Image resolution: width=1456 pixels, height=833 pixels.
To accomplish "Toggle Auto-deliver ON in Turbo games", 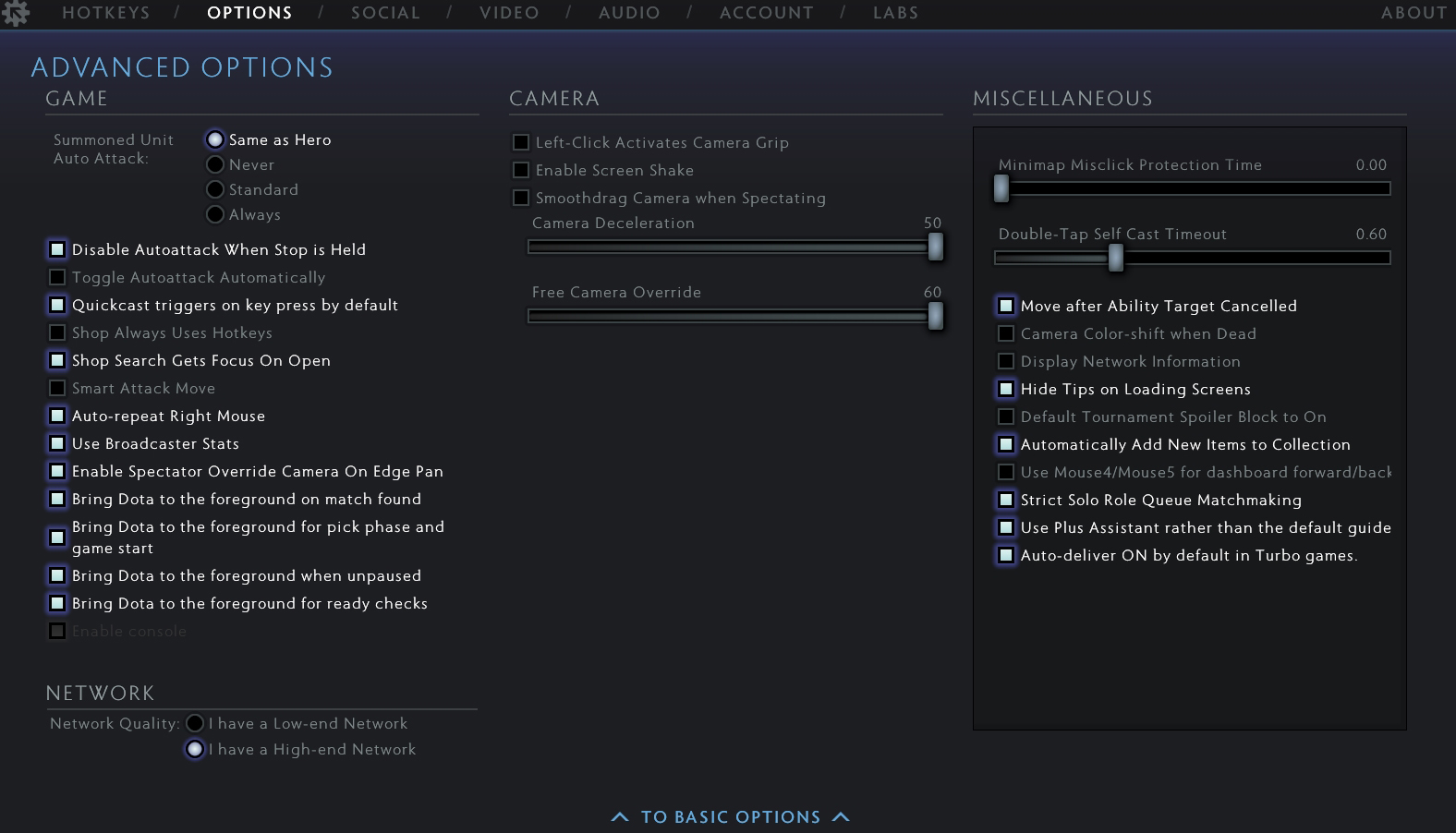I will pyautogui.click(x=1006, y=555).
